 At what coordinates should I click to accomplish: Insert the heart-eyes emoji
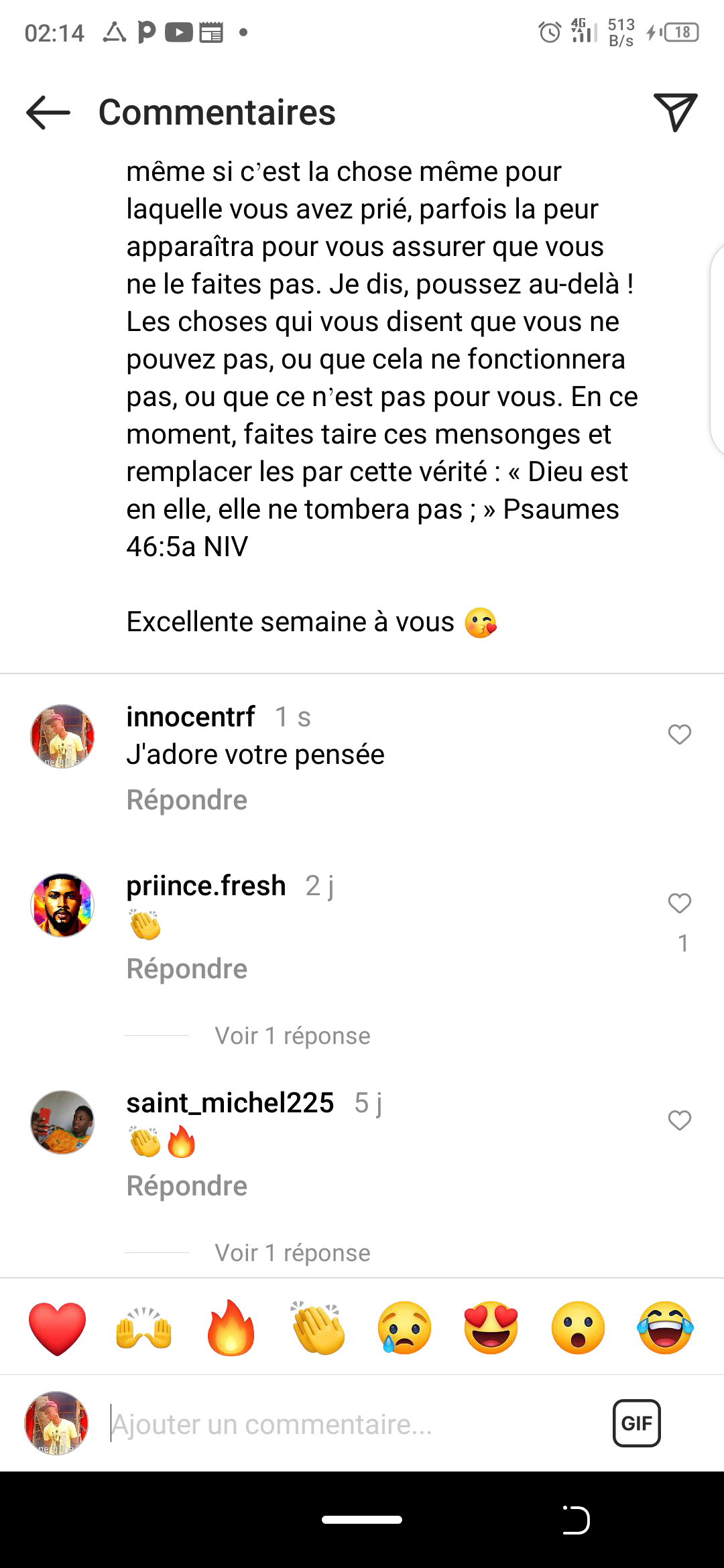pos(491,1328)
